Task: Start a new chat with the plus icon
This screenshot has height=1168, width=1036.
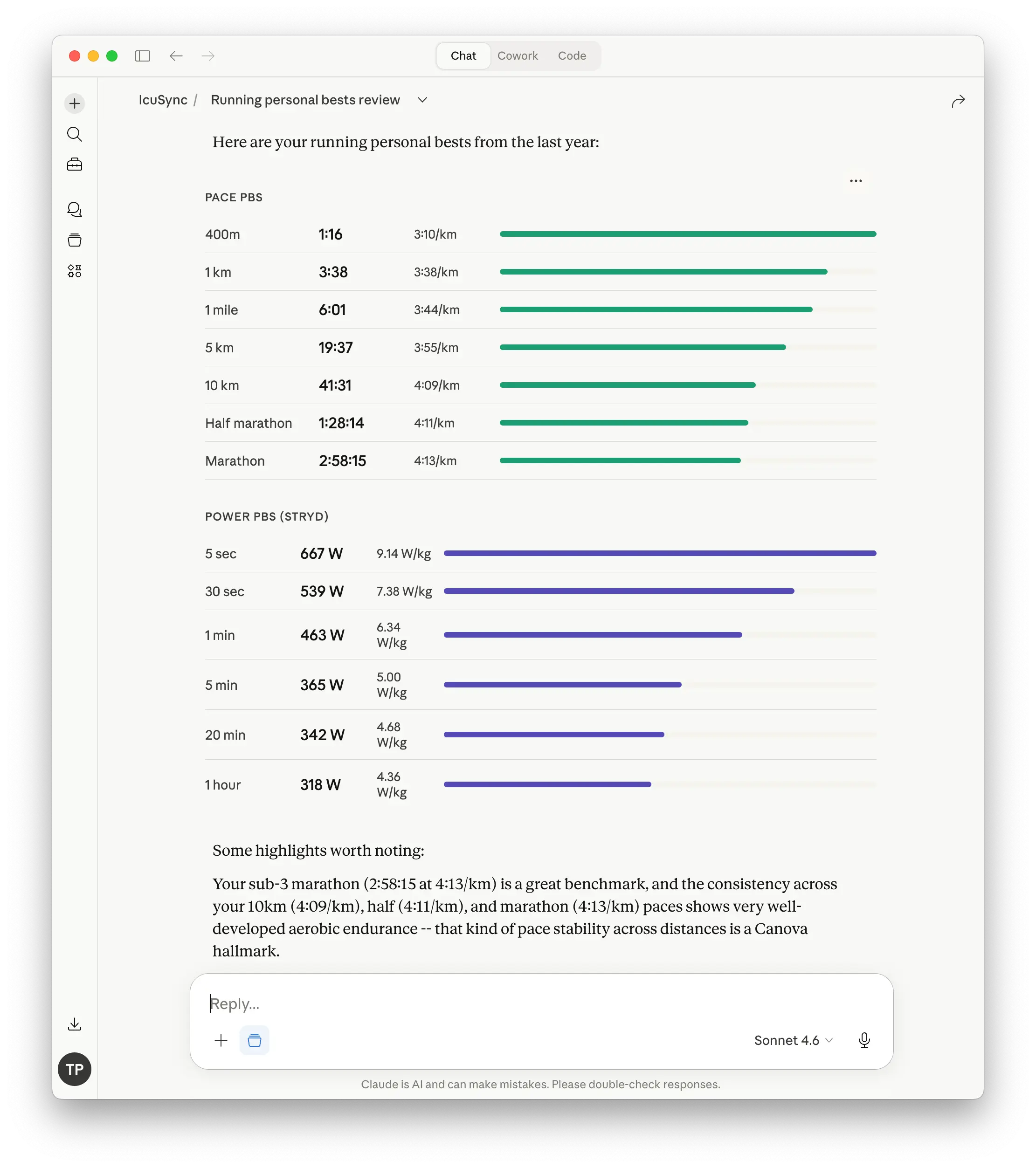Action: coord(74,103)
